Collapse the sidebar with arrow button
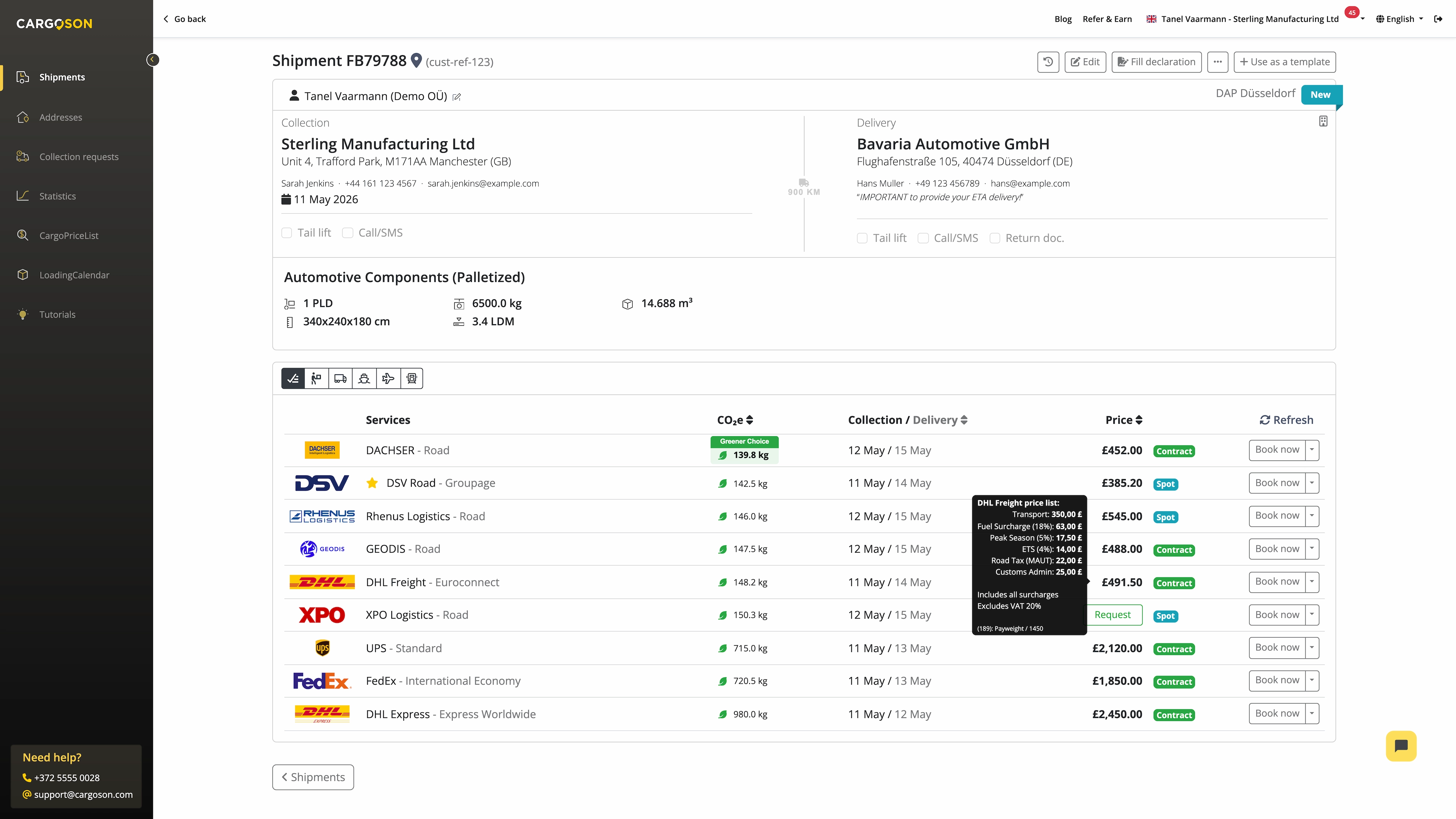This screenshot has height=819, width=1456. (152, 60)
